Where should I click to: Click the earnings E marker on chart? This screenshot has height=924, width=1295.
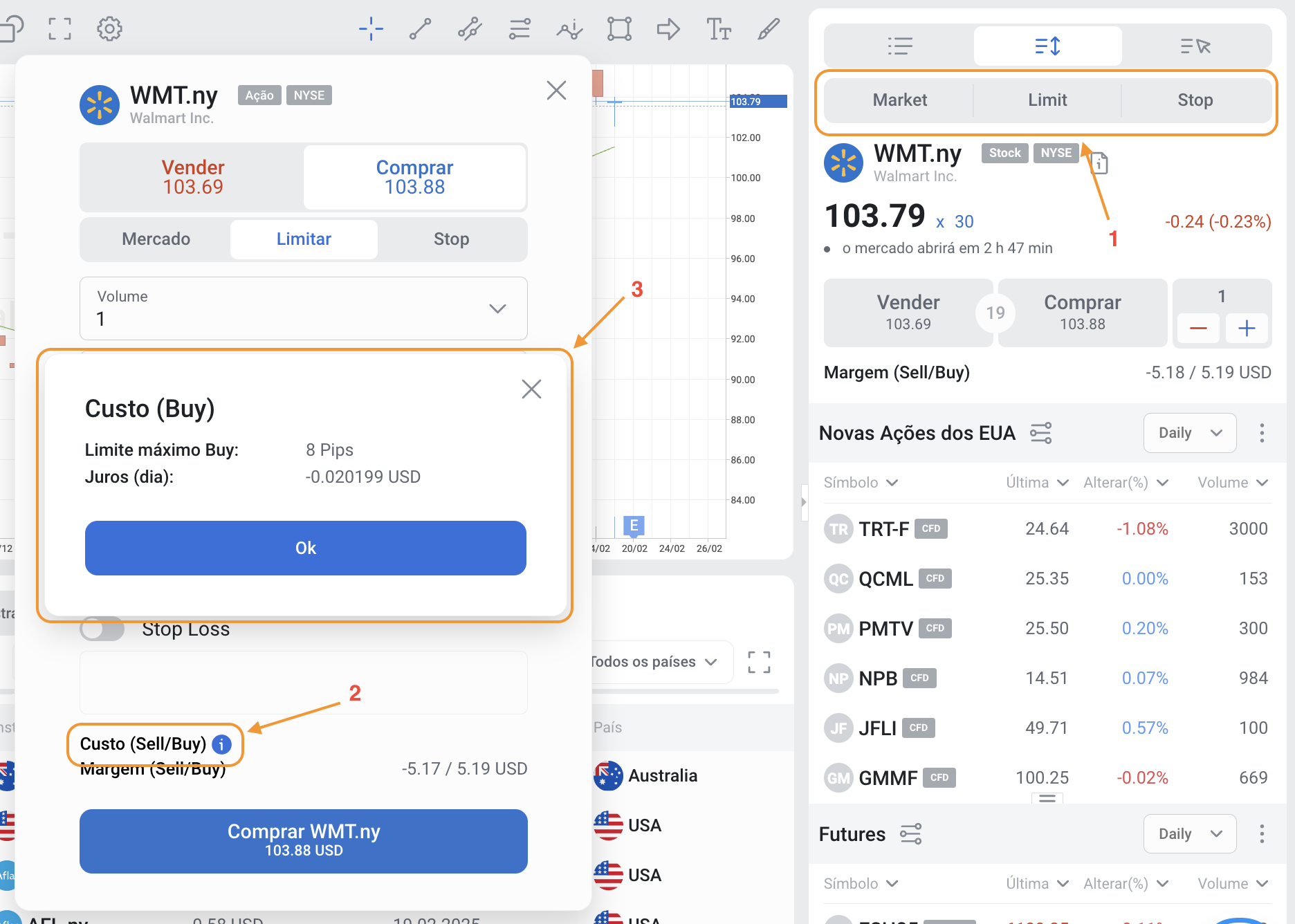(x=634, y=526)
